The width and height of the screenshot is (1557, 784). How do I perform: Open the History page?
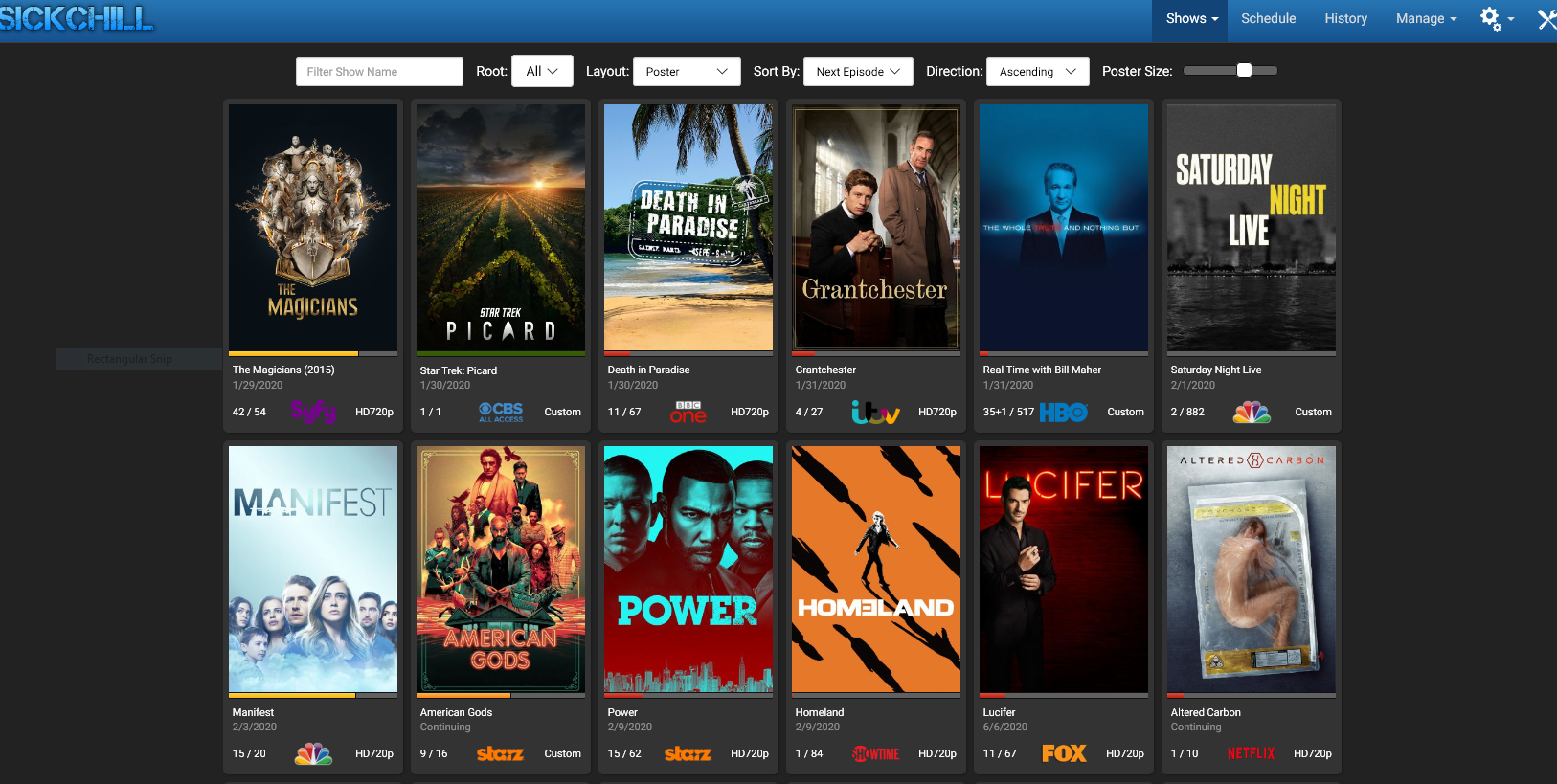point(1346,18)
